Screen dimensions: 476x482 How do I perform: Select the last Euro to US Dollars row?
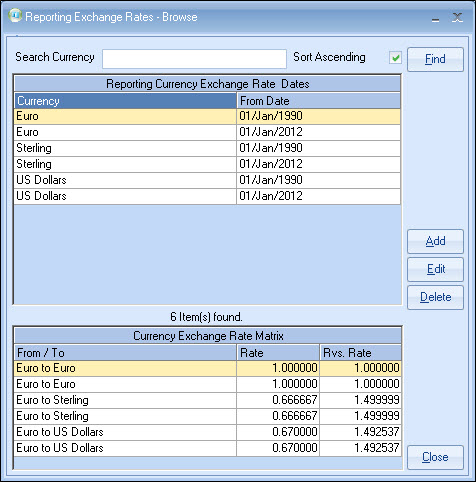(x=208, y=448)
